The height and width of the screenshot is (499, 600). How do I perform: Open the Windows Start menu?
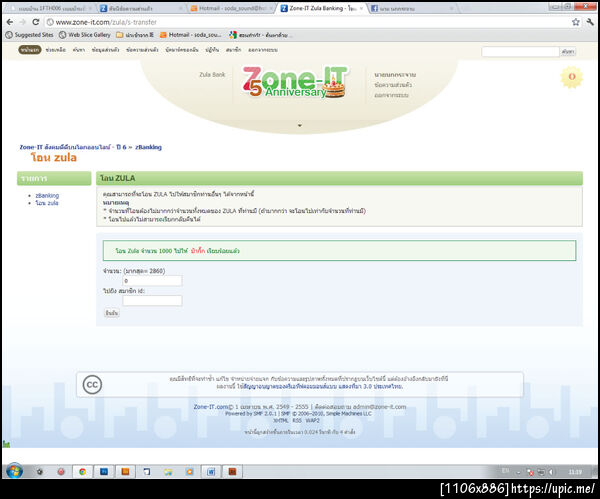pyautogui.click(x=14, y=471)
